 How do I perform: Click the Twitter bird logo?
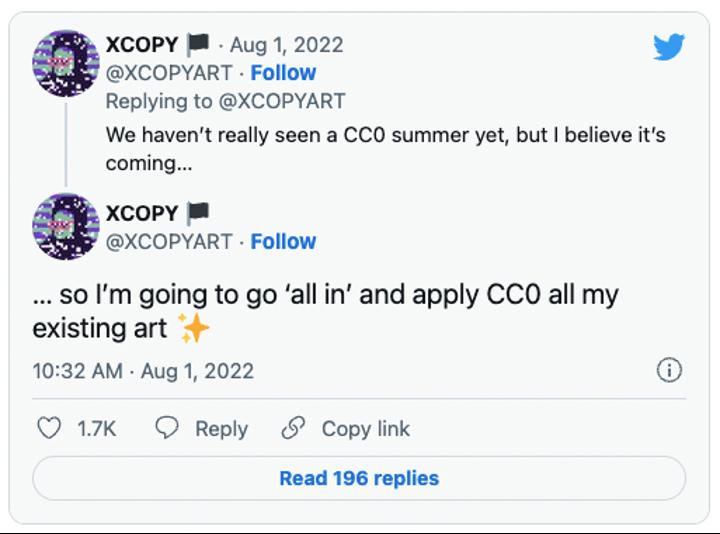(x=668, y=46)
